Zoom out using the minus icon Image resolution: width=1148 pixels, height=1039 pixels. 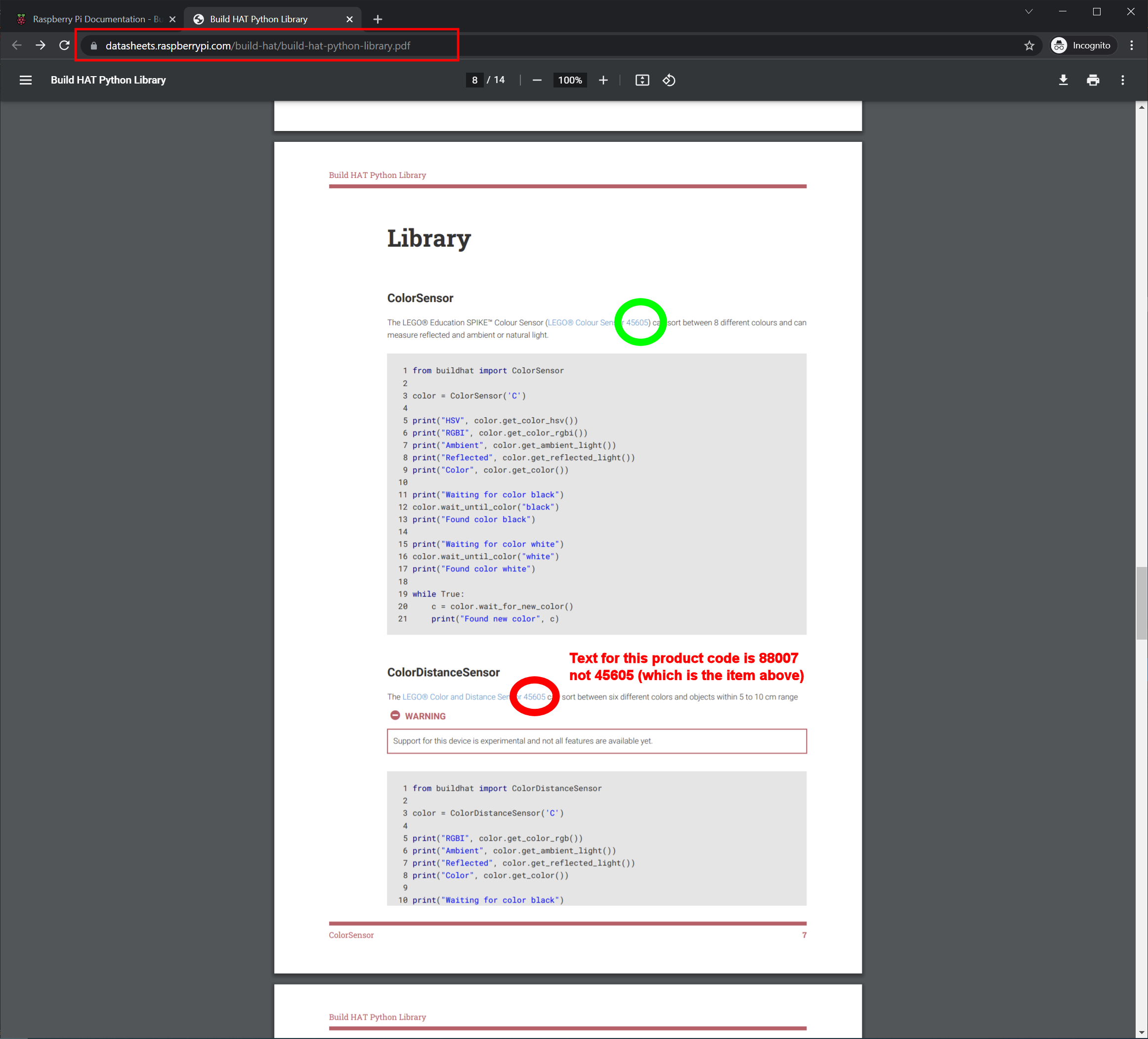pos(536,80)
